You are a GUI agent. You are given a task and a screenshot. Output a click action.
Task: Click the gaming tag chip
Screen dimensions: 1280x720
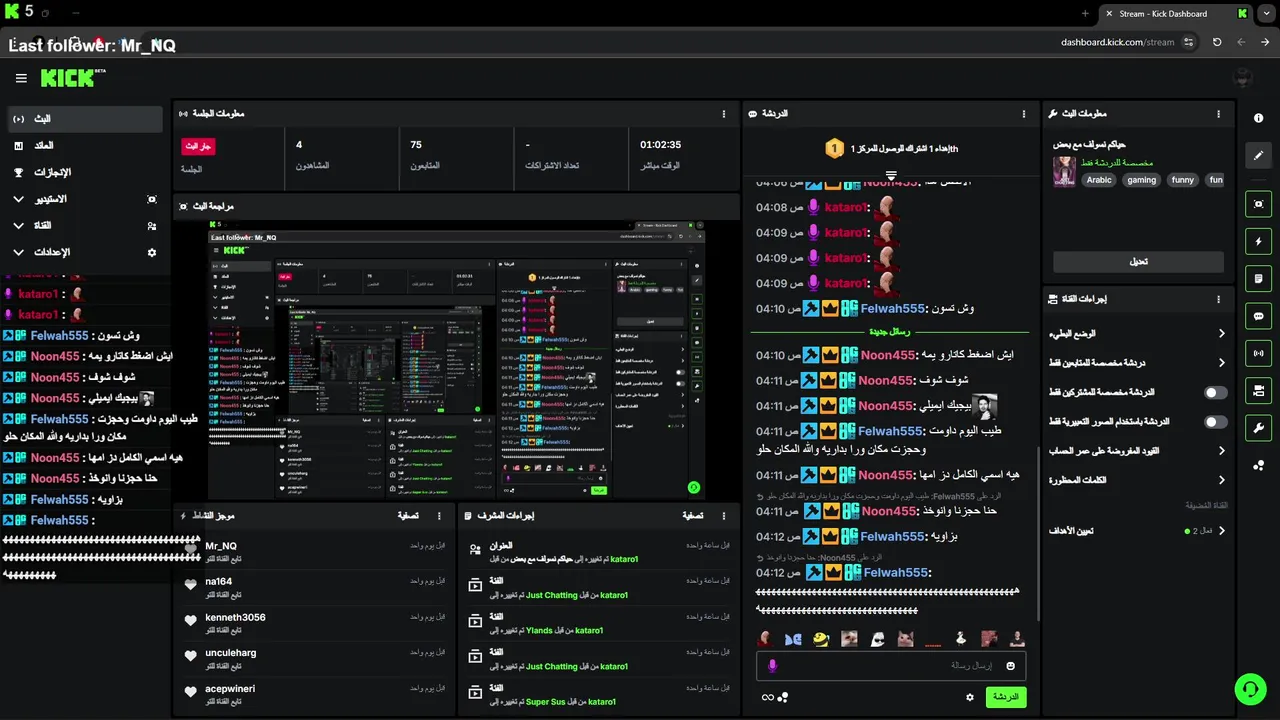1142,180
